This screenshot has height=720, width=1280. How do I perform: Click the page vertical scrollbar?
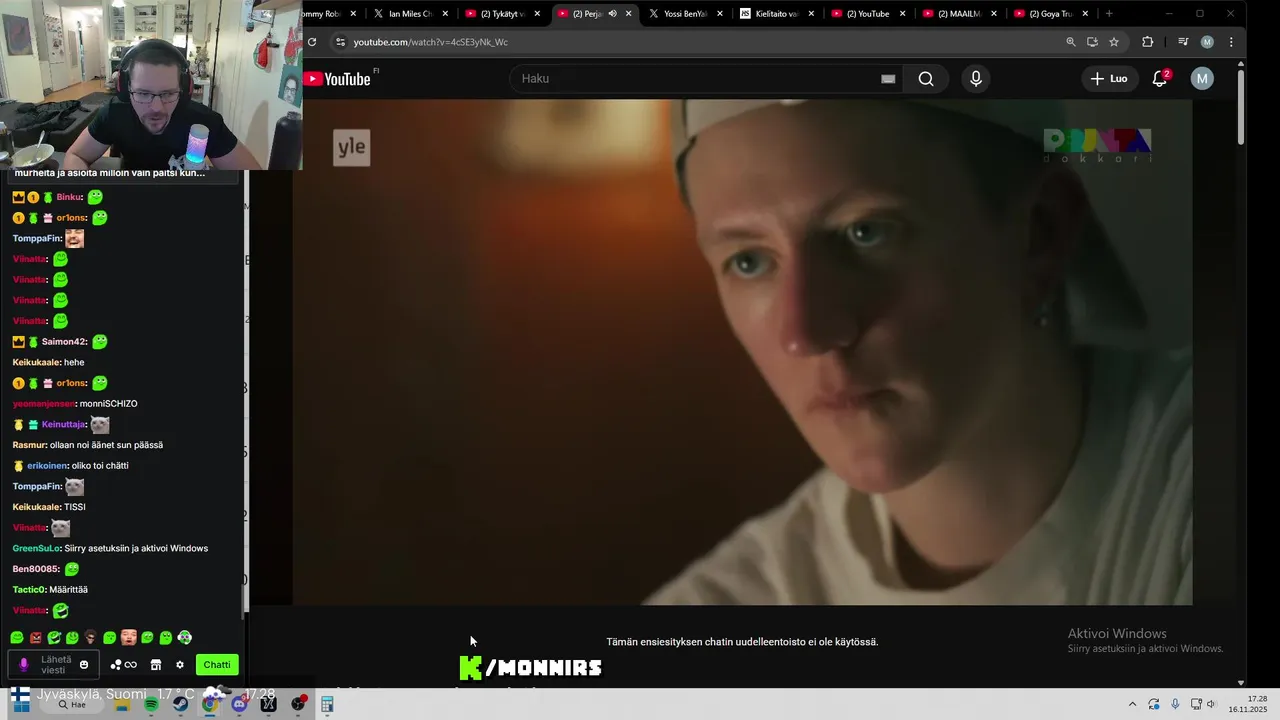pos(1241,105)
